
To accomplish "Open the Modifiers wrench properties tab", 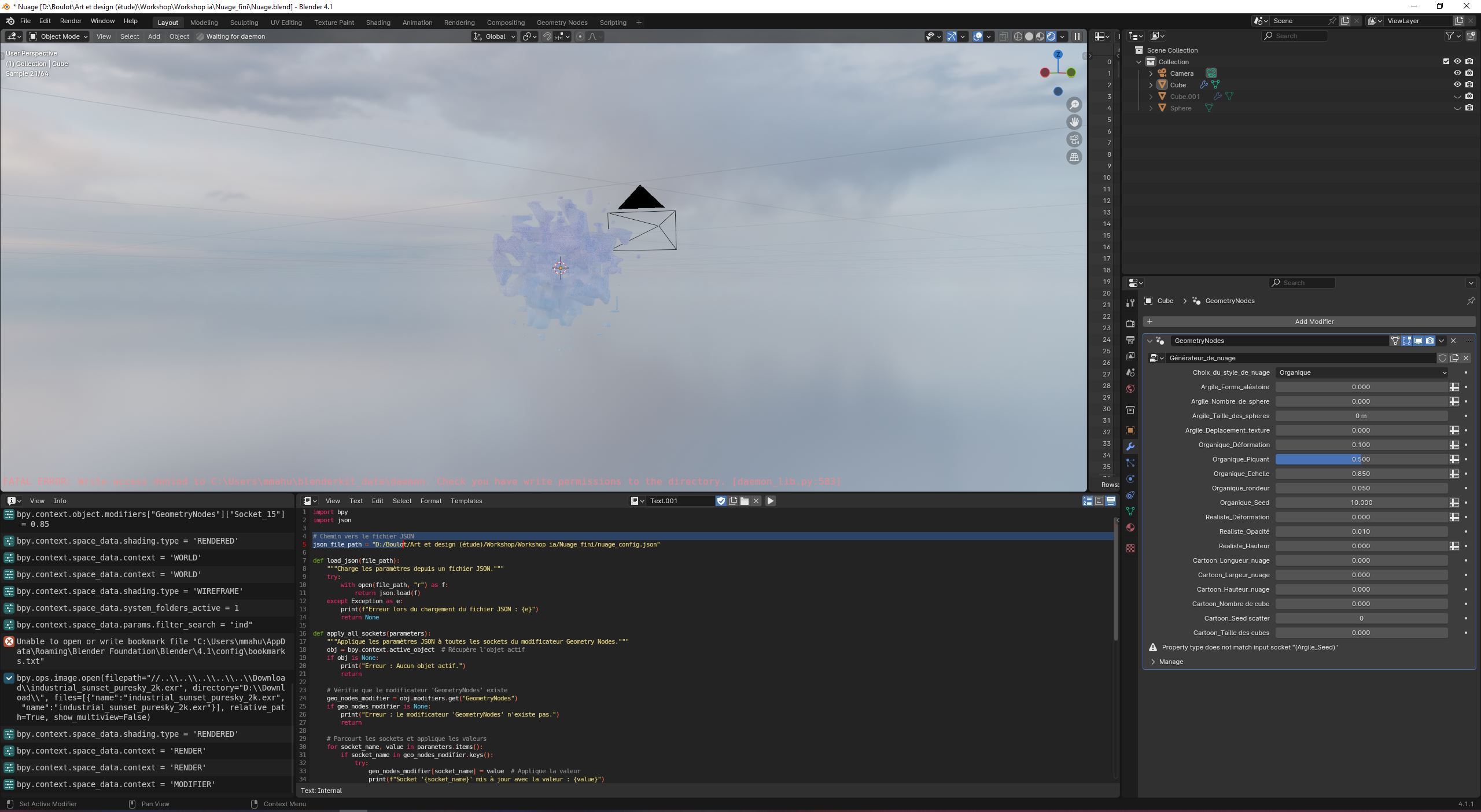I will coord(1130,446).
